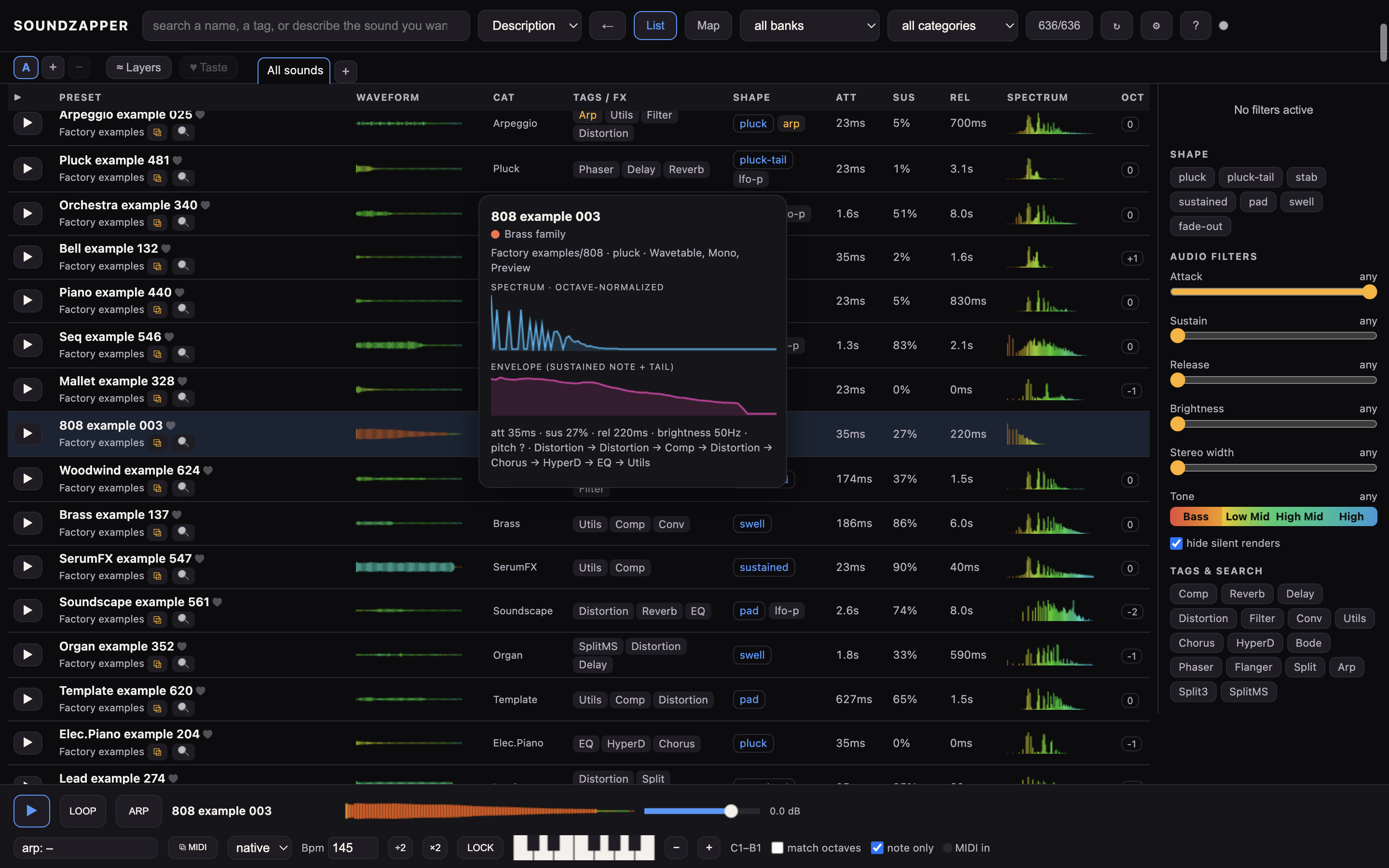Click the refresh icon in top bar
The image size is (1389, 868).
click(1116, 25)
